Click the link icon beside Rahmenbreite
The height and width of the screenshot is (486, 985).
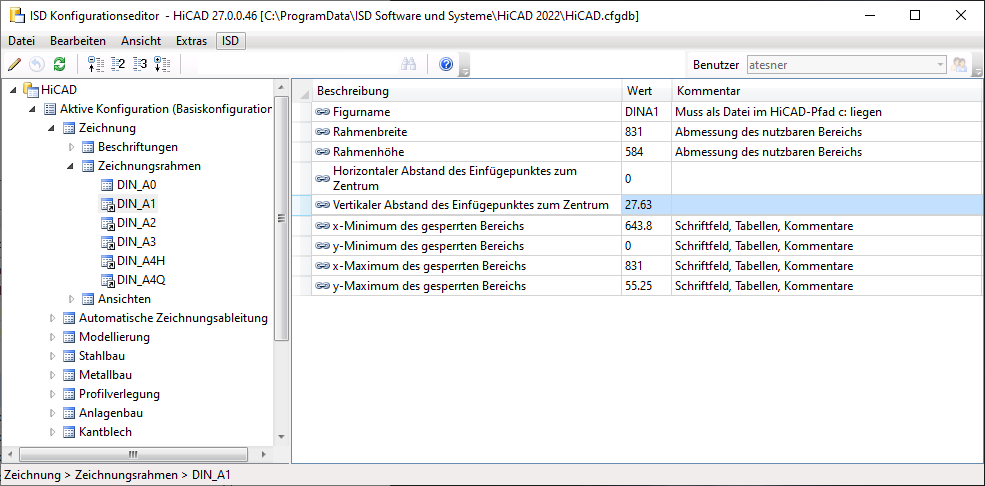point(322,132)
